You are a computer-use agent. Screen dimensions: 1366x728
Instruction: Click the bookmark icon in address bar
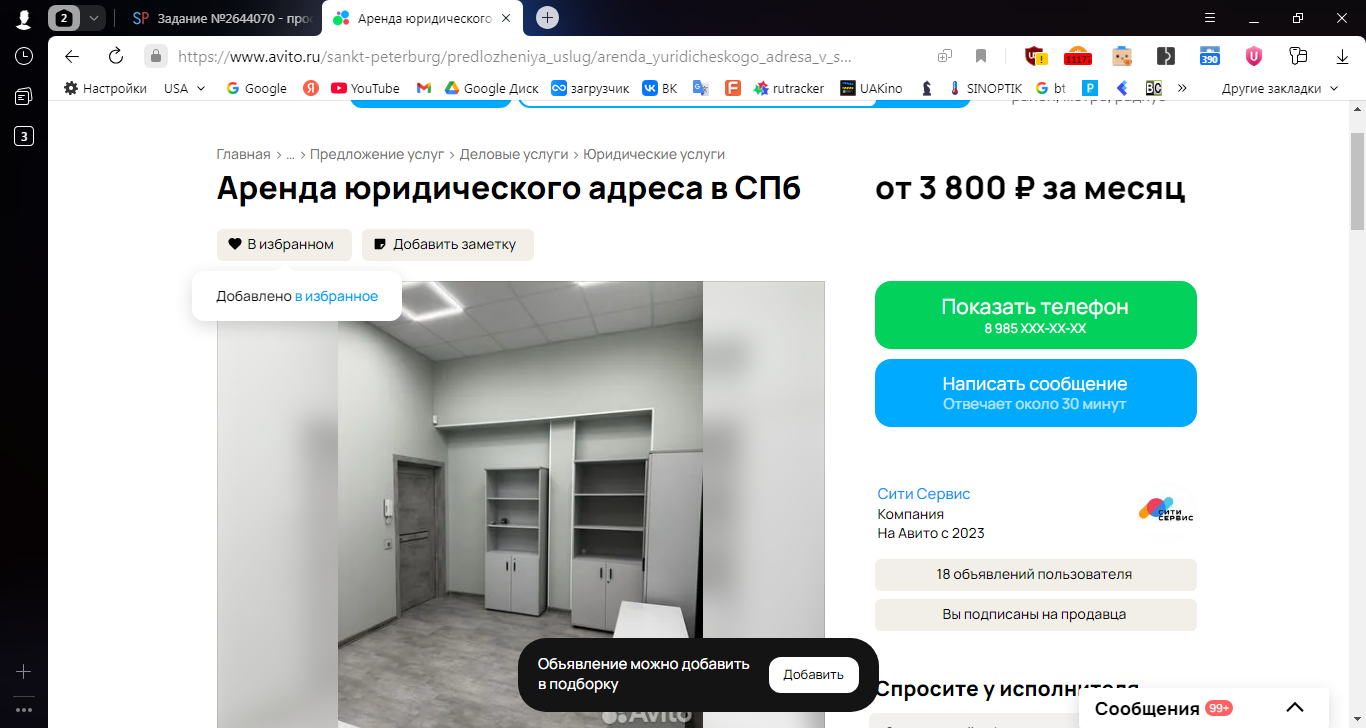click(x=981, y=56)
